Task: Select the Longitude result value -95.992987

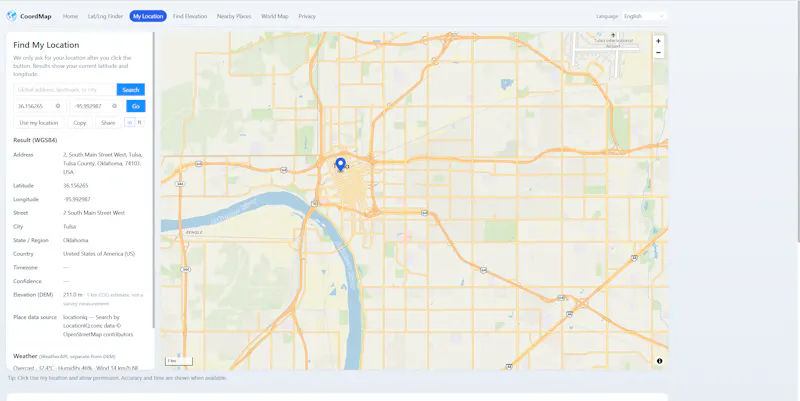Action: [x=77, y=199]
